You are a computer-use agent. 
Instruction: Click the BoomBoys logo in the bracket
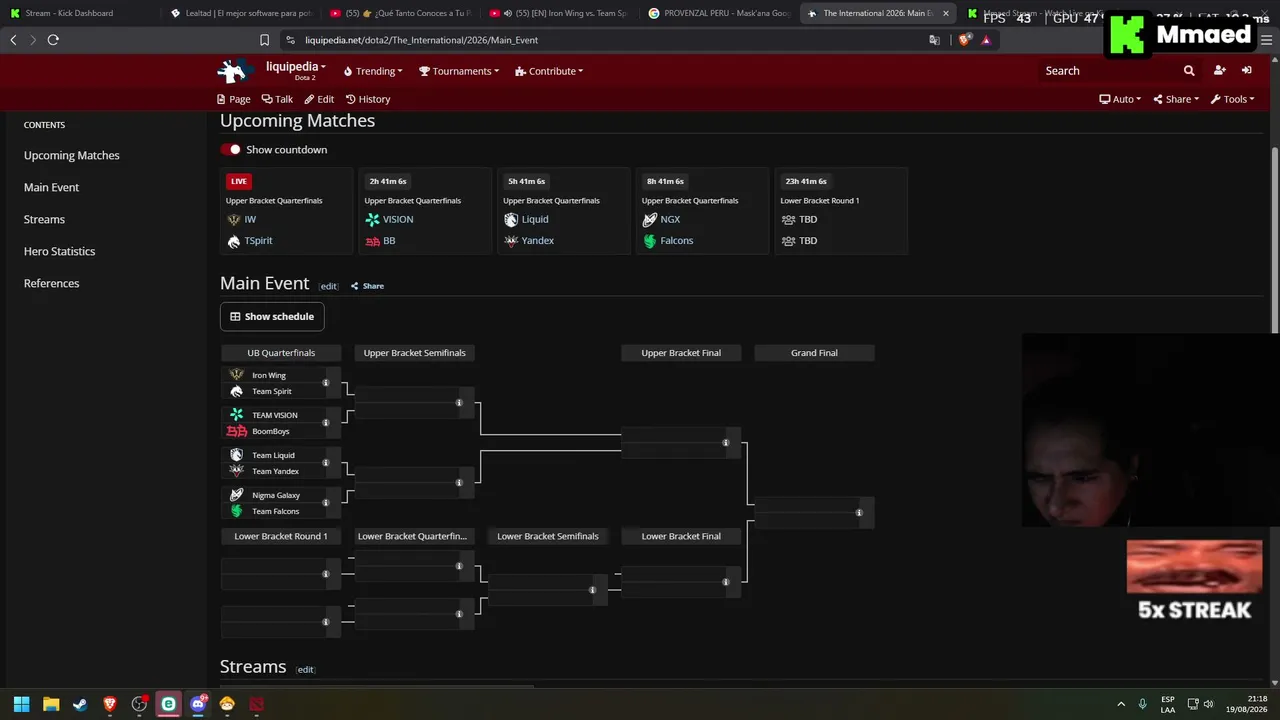click(237, 431)
